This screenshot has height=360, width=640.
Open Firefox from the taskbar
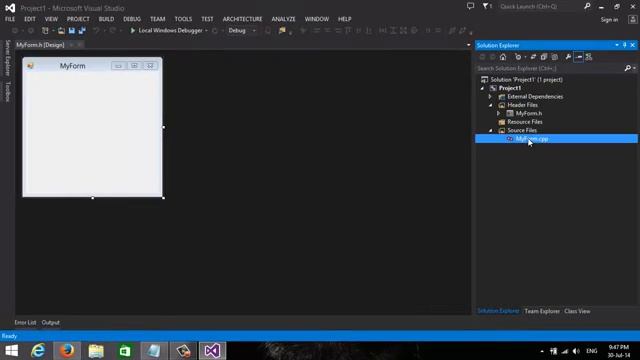click(67, 351)
